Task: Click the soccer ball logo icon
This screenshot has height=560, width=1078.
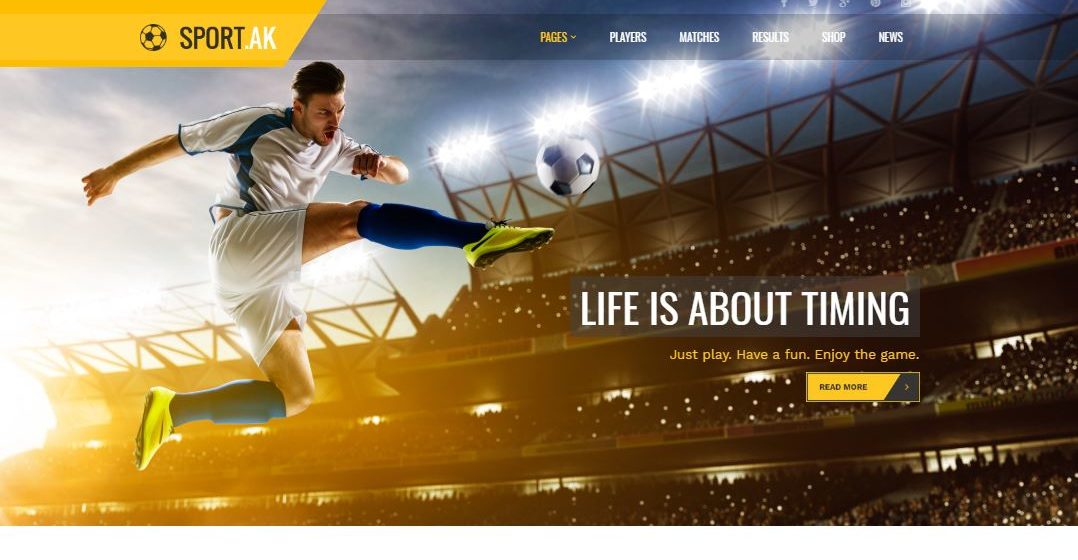Action: 153,38
